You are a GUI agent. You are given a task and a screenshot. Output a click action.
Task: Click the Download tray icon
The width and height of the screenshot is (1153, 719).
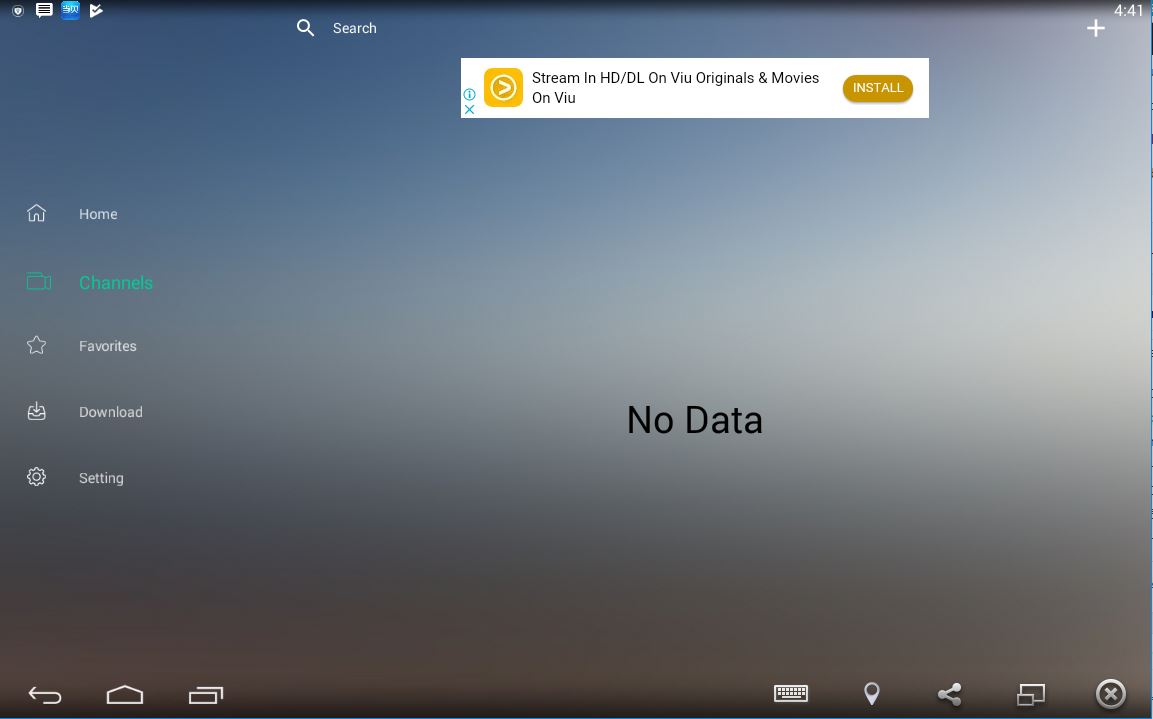pos(37,412)
